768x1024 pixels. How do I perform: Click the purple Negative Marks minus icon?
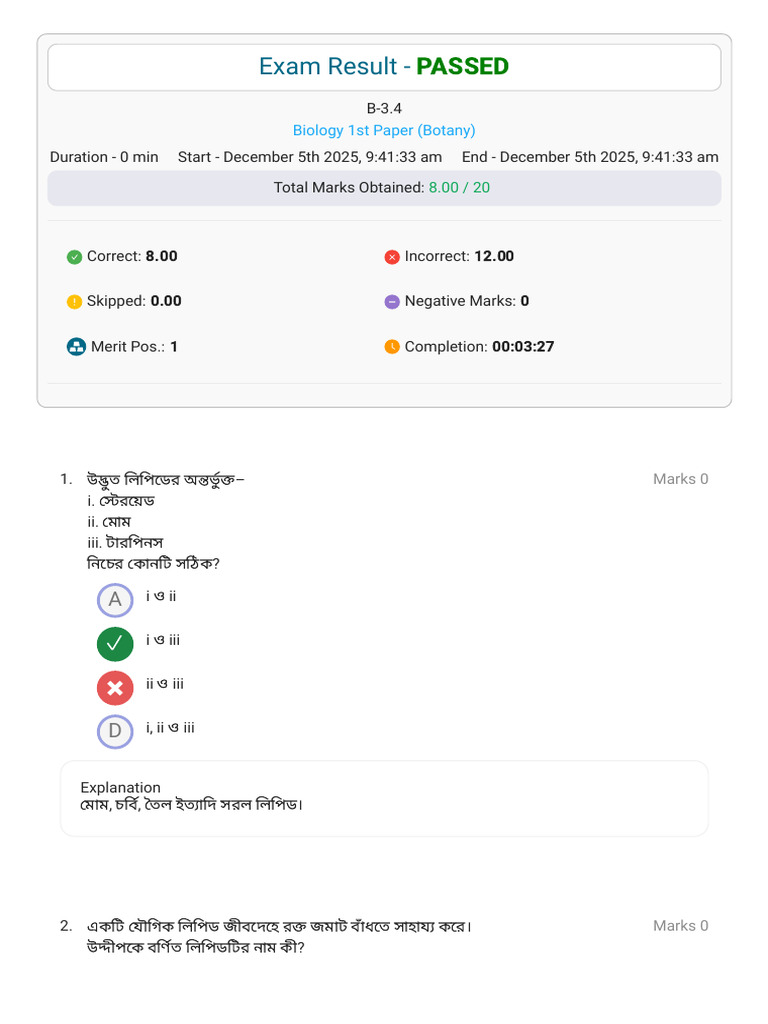tap(392, 302)
